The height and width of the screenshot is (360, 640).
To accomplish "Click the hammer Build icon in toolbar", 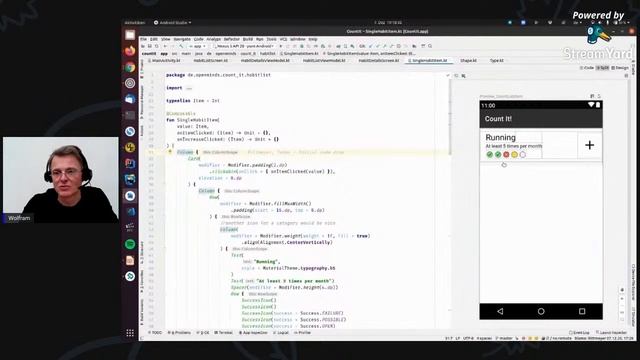I will click(181, 46).
